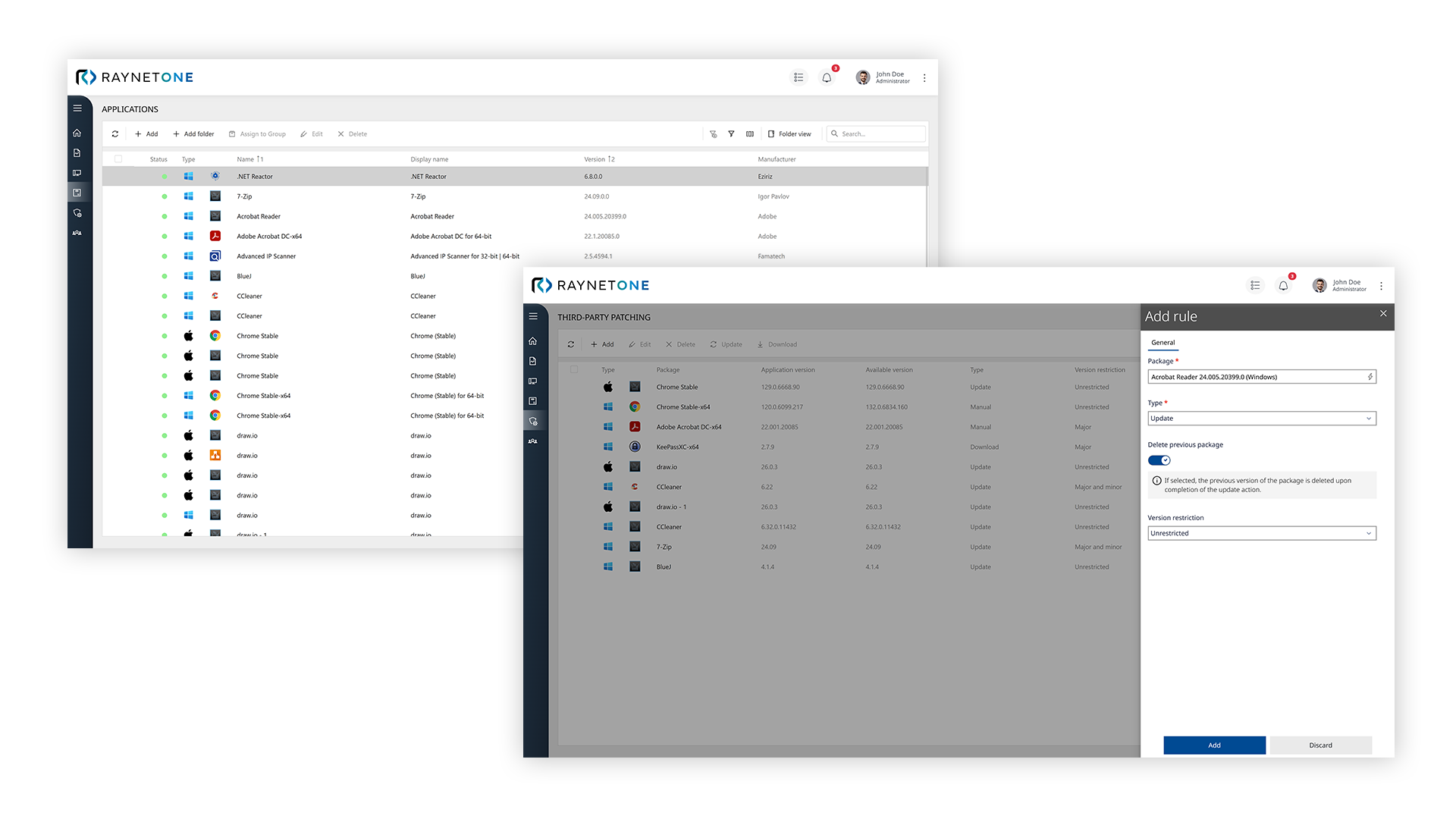Check select-all box in Applications table
The height and width of the screenshot is (819, 1456).
point(118,159)
